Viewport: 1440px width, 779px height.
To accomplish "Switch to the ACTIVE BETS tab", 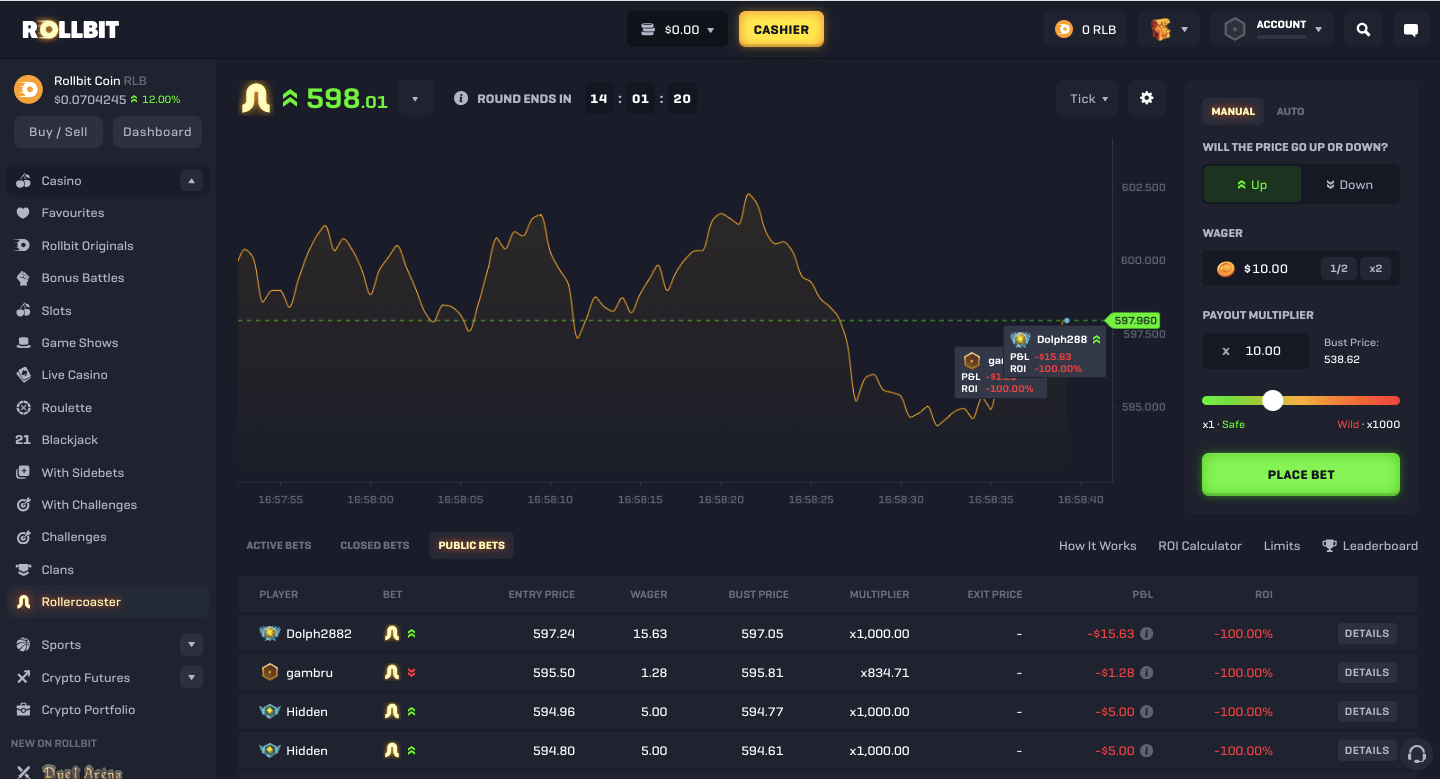I will click(279, 545).
